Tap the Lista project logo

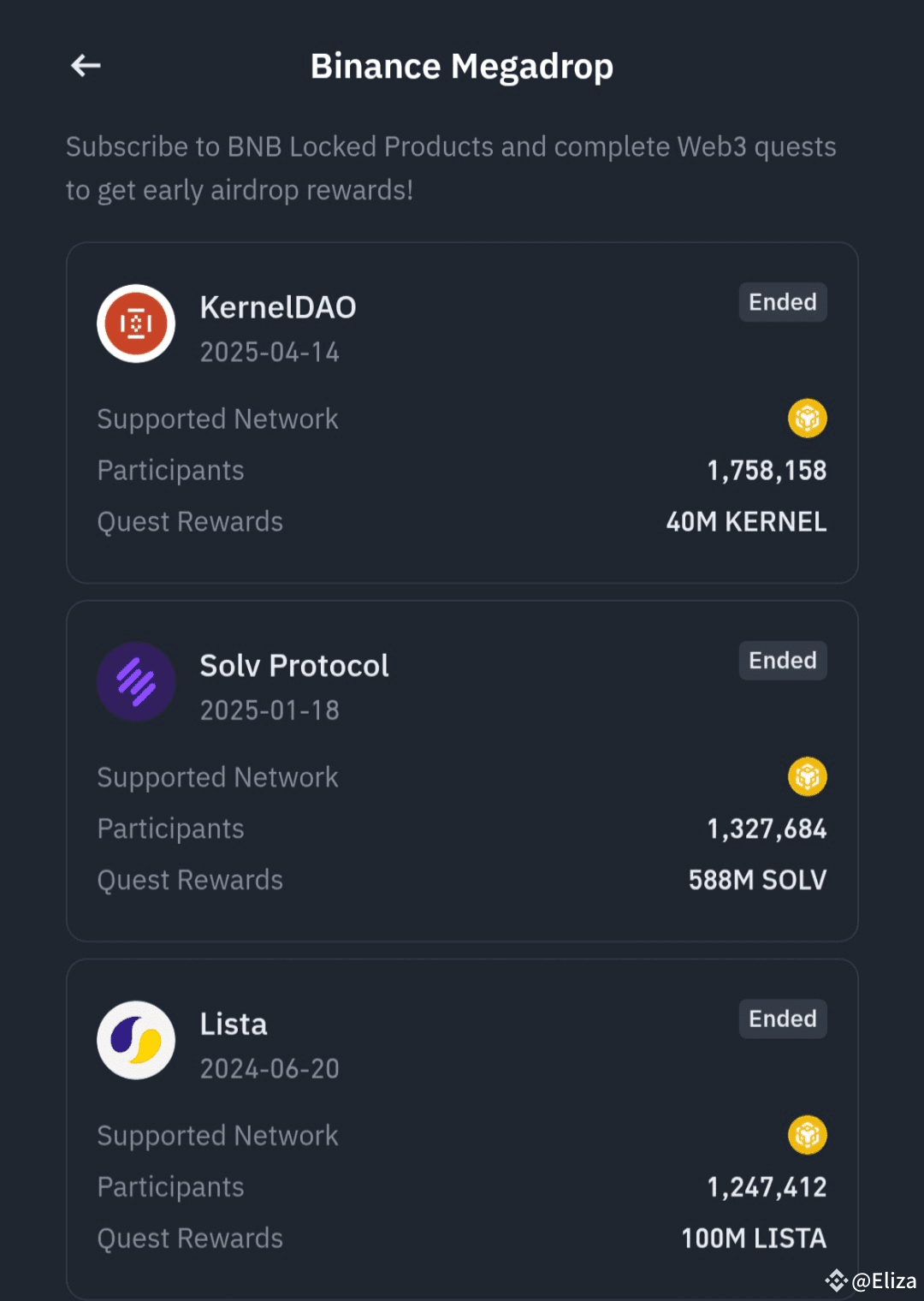coord(136,1040)
